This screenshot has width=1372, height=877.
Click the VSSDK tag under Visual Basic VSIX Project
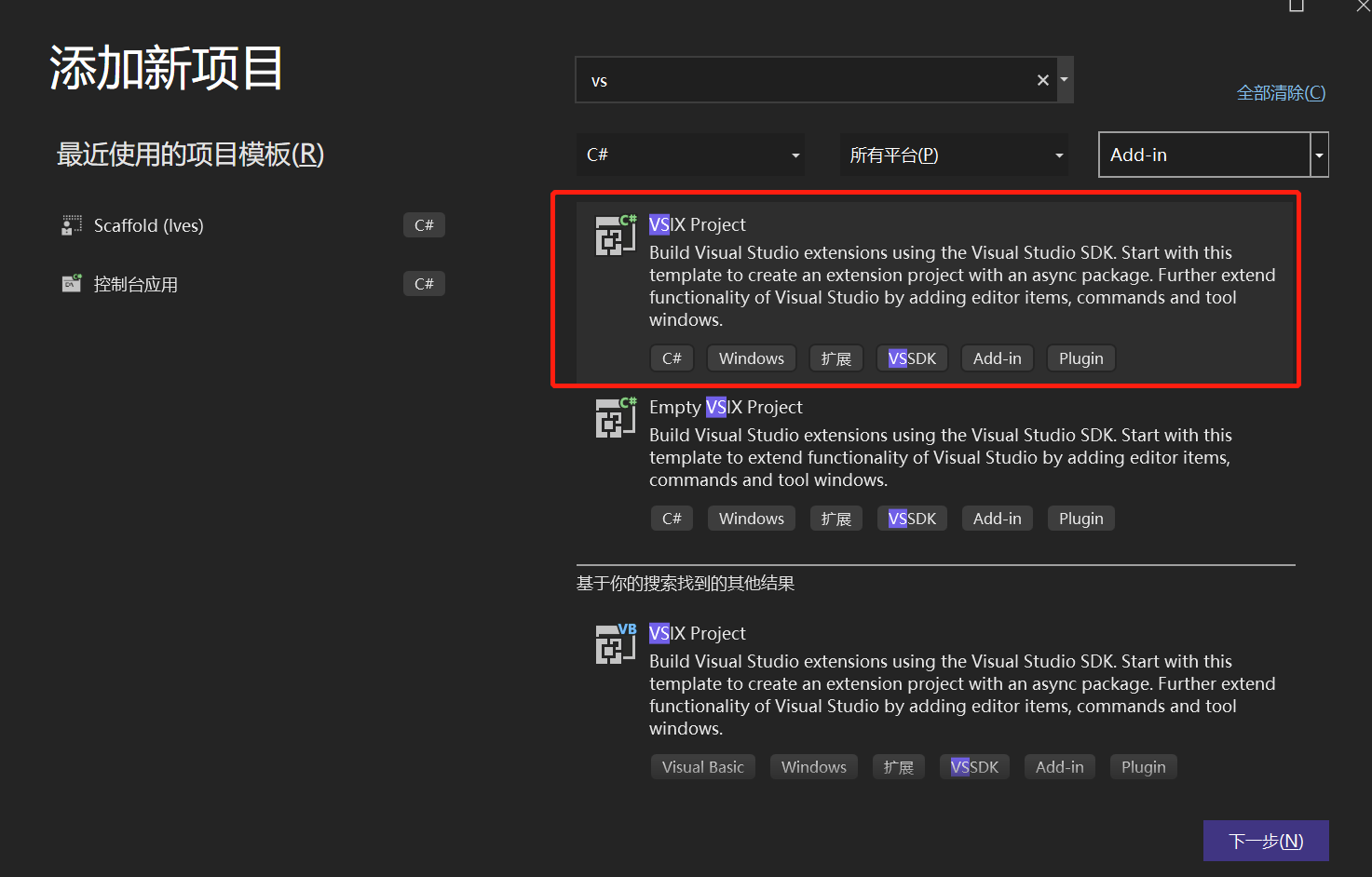click(975, 767)
